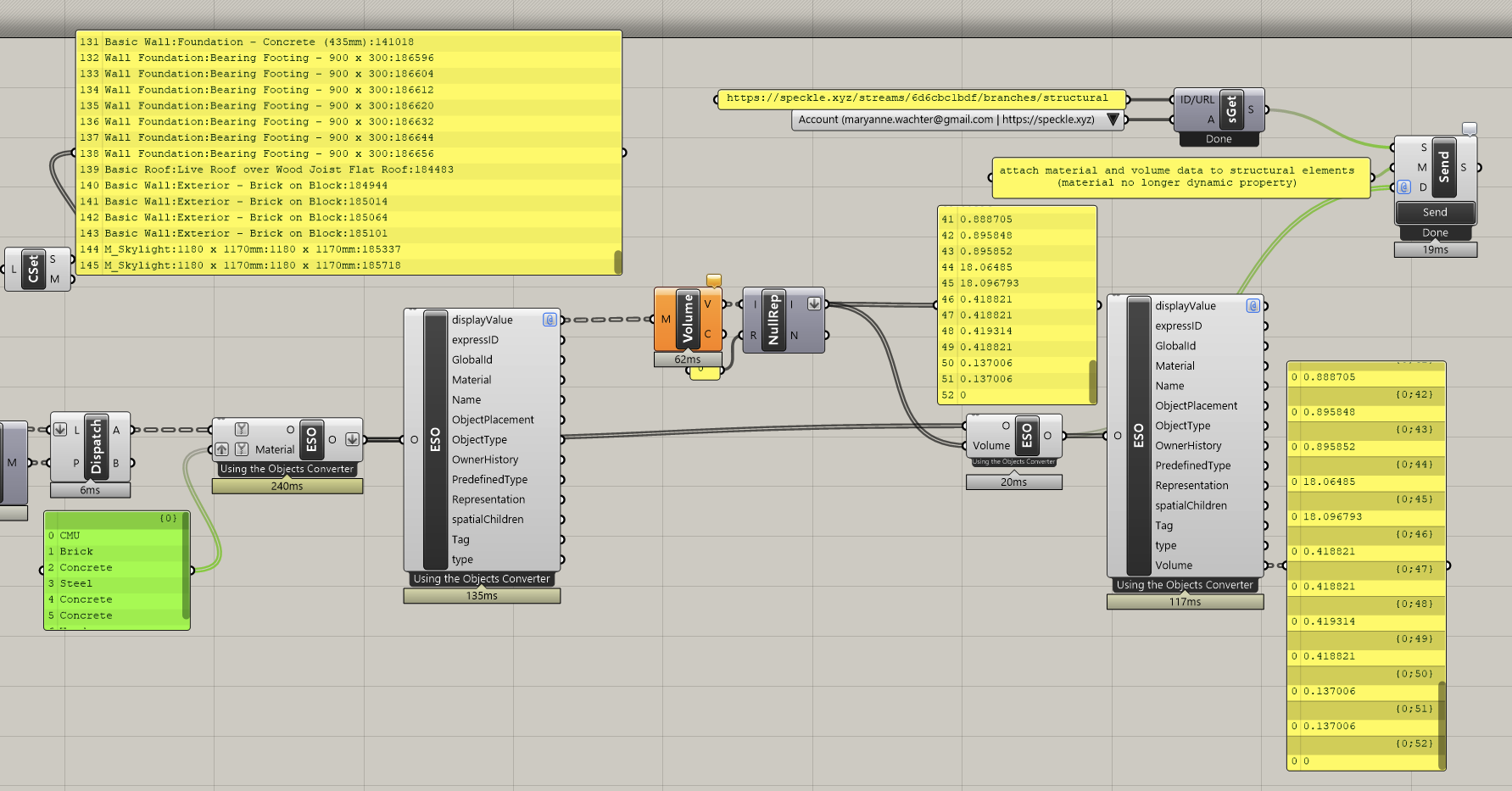
Task: Toggle the paperclip on left ESO displayValue output
Action: 550,320
